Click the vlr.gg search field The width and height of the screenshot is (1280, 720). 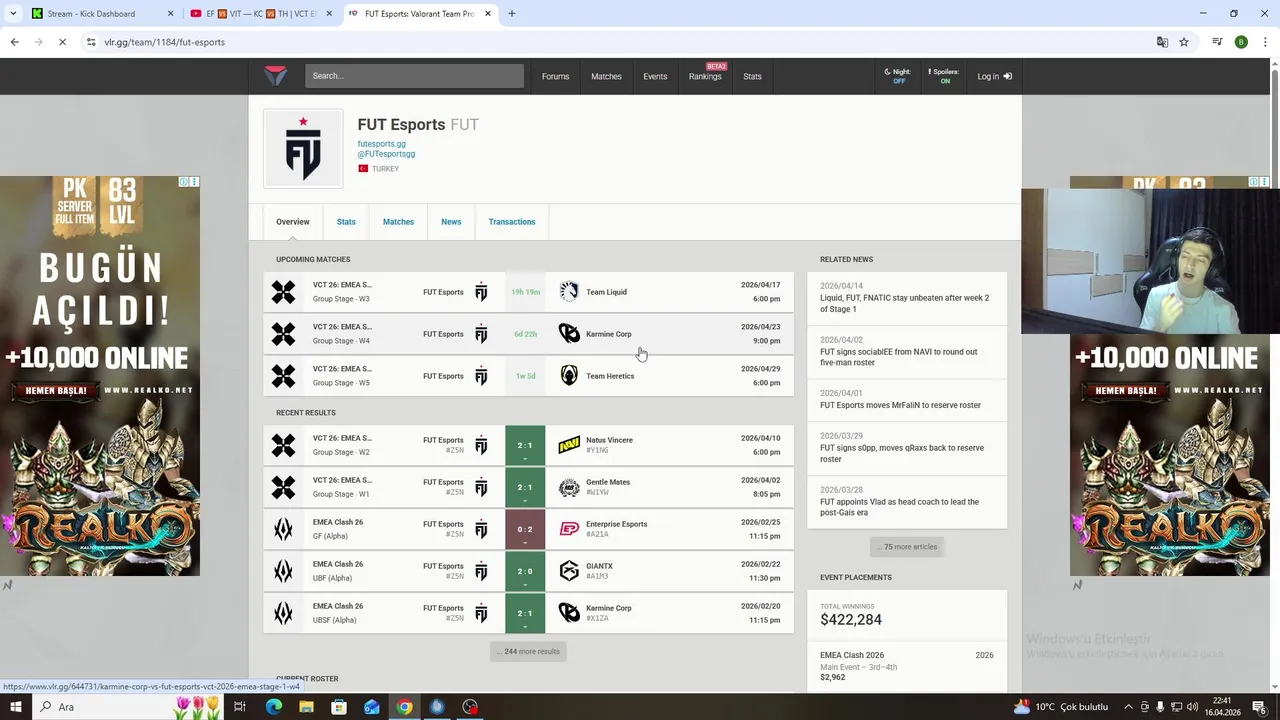(x=414, y=76)
